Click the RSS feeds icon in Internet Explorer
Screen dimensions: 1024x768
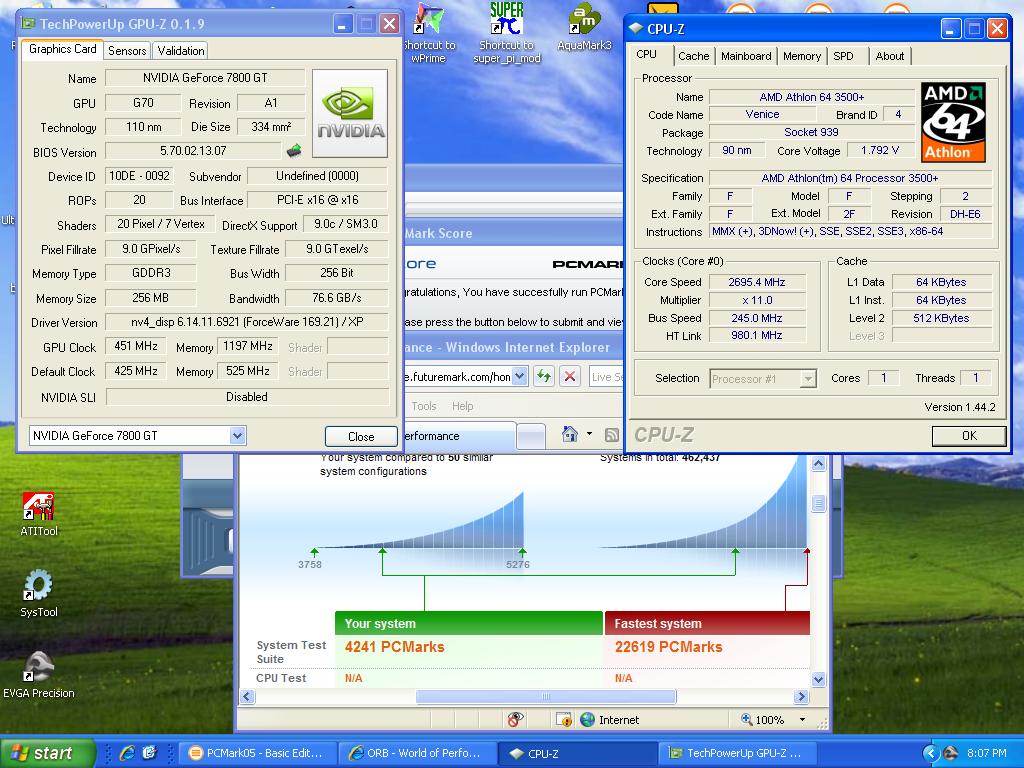(612, 435)
